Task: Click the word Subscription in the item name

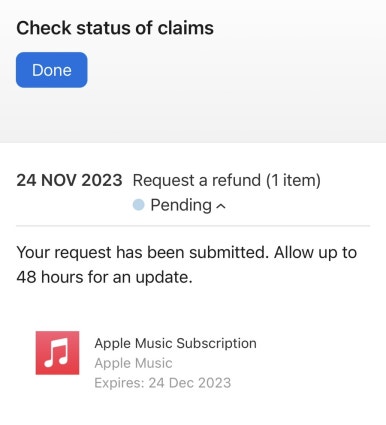Action: coord(216,343)
